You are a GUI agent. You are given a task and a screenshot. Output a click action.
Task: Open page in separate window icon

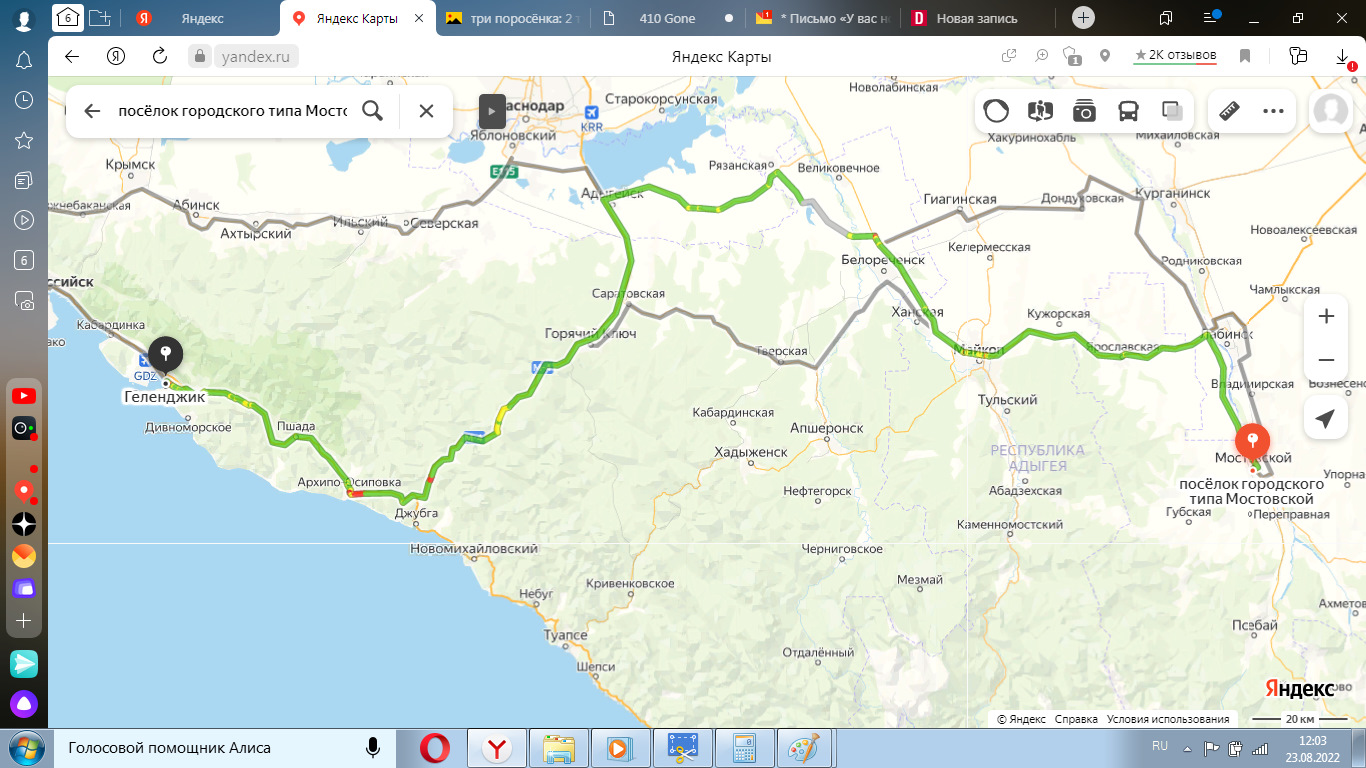point(1010,56)
